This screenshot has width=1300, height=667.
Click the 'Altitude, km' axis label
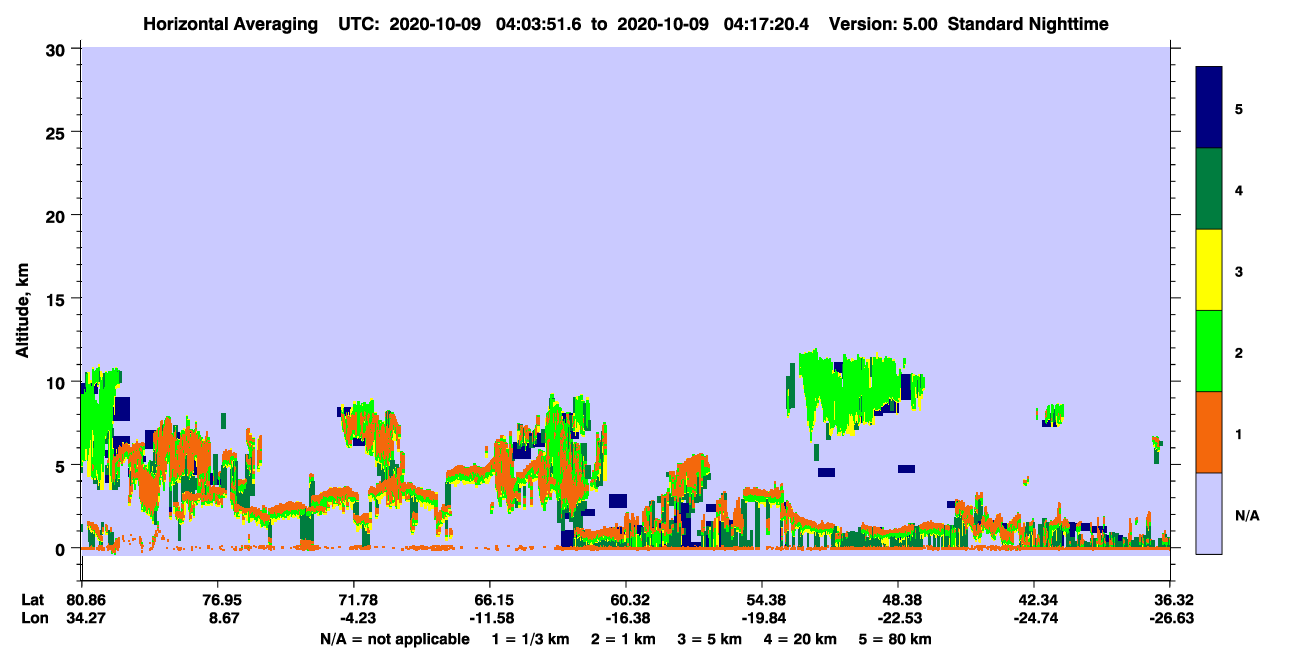[x=22, y=312]
